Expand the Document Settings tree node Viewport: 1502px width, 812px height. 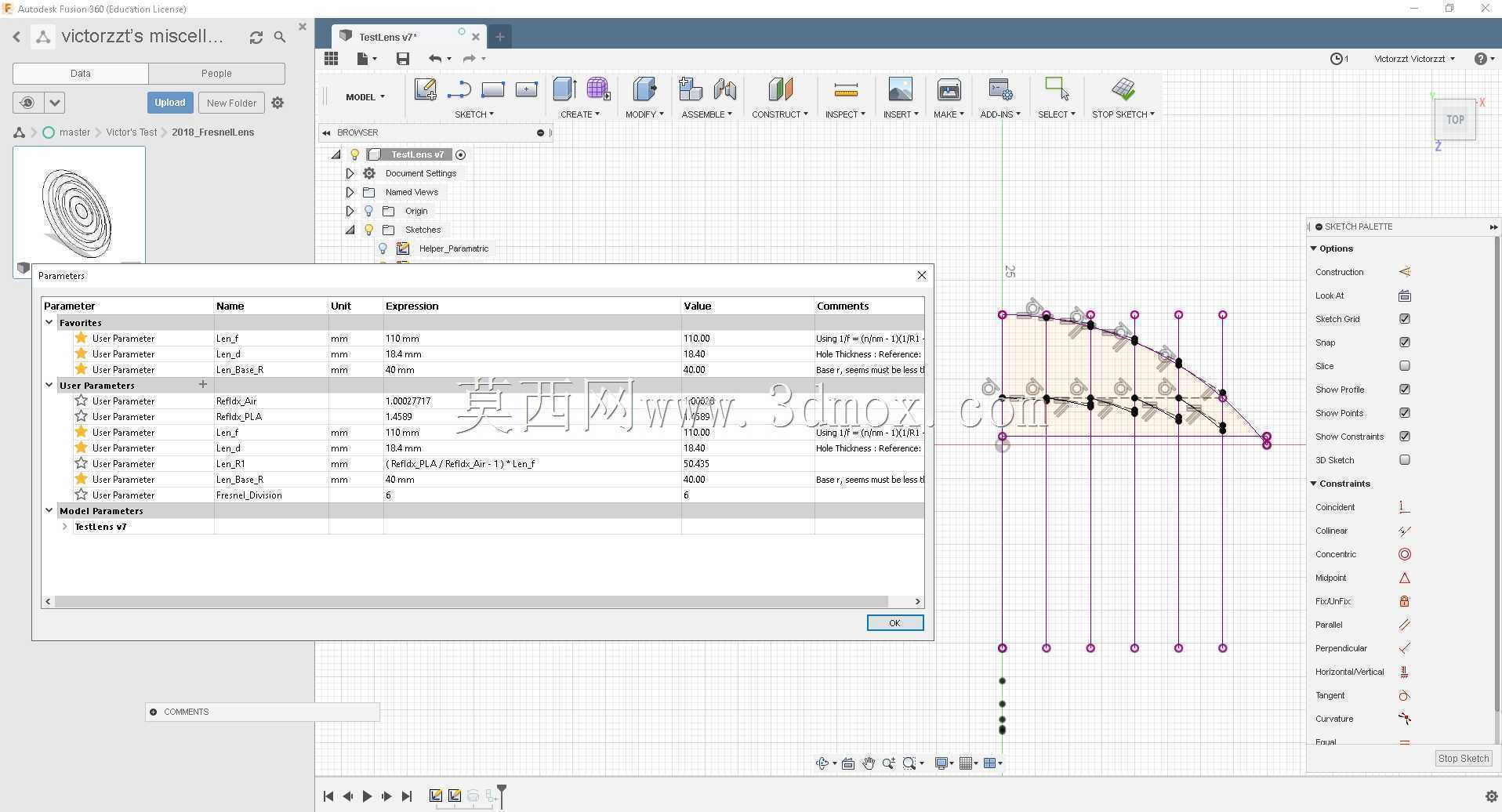350,173
